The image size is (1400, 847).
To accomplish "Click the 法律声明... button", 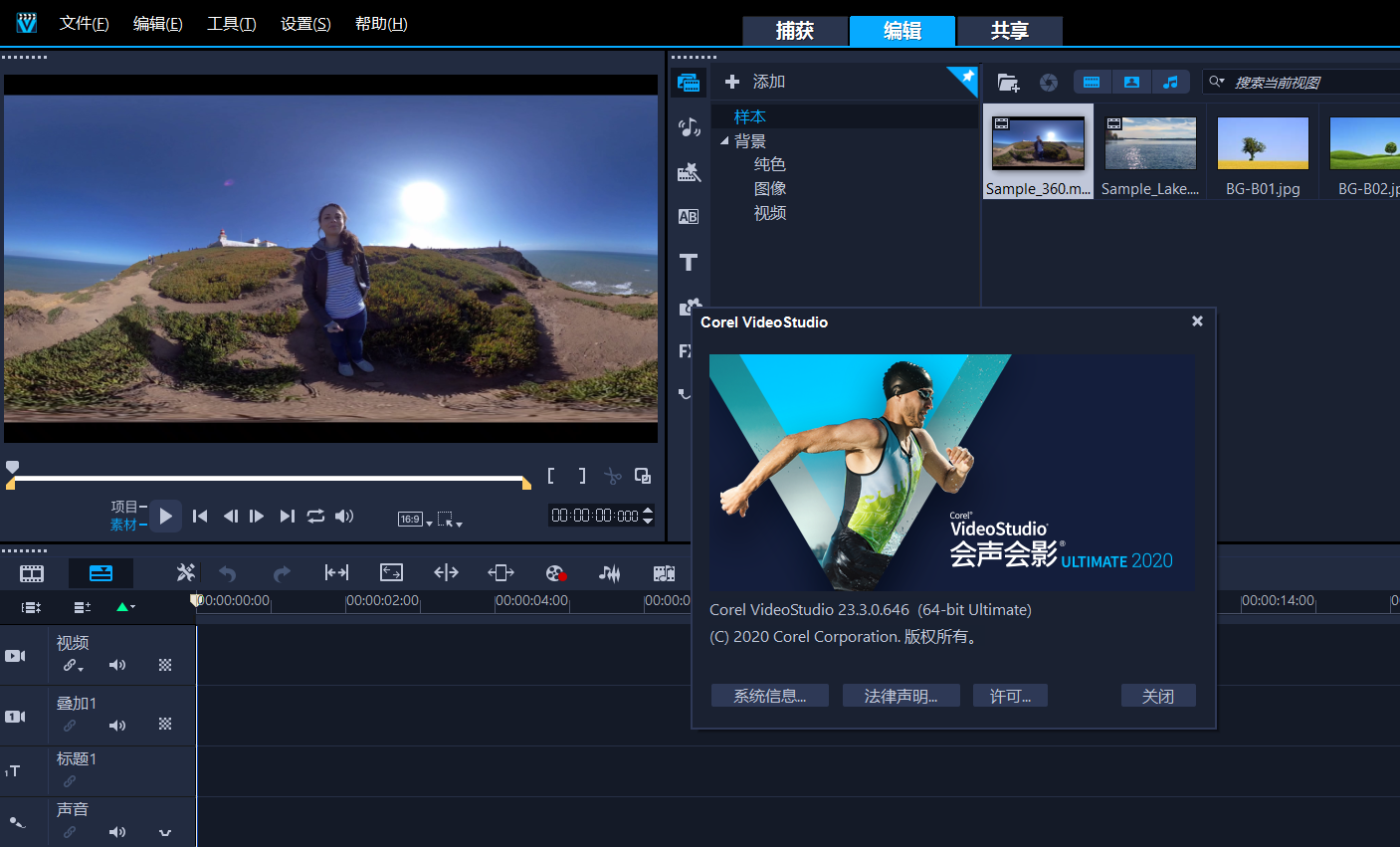I will click(x=901, y=696).
